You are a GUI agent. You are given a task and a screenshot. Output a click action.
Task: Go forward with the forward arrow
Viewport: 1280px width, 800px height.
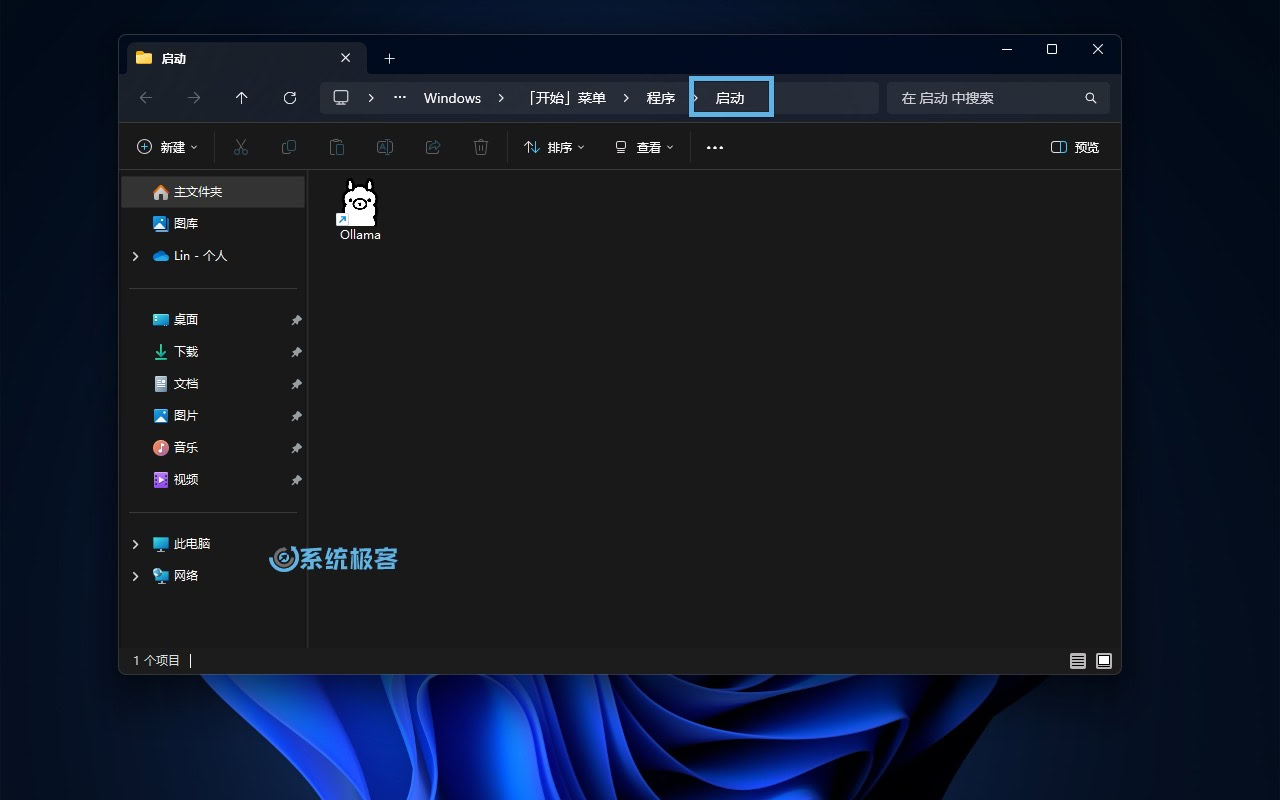194,98
